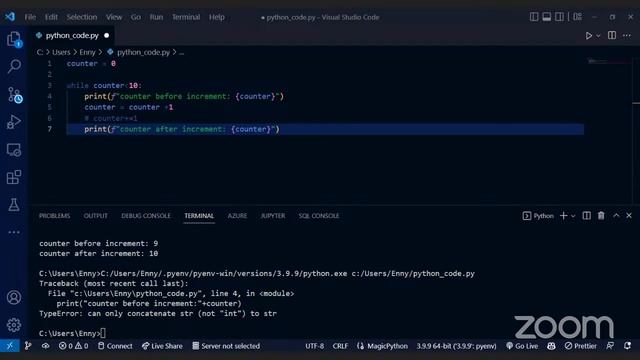640x360 pixels.
Task: Click Connect in the status bar
Action: pyautogui.click(x=115, y=346)
